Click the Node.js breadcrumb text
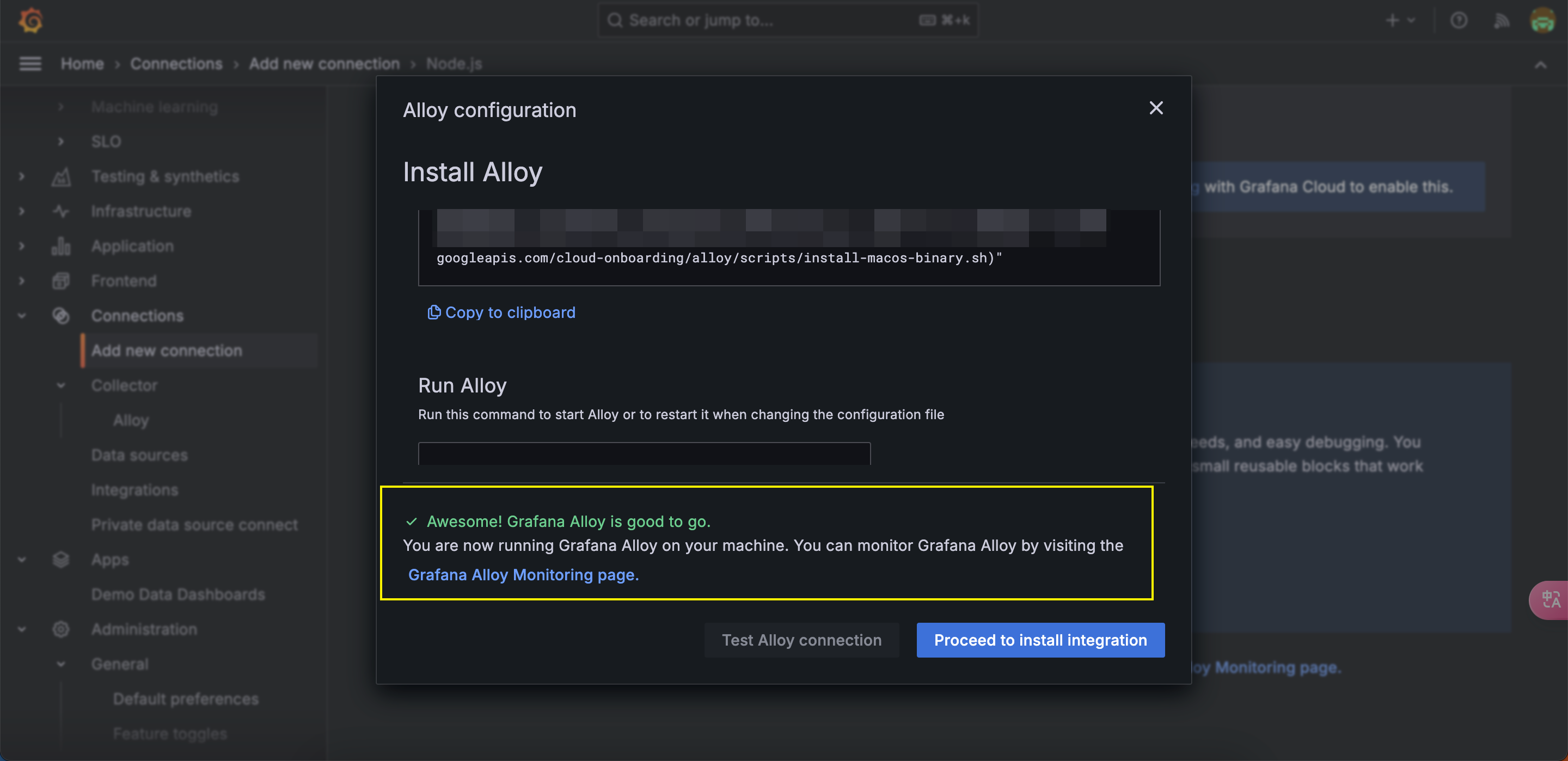This screenshot has height=761, width=1568. click(454, 63)
